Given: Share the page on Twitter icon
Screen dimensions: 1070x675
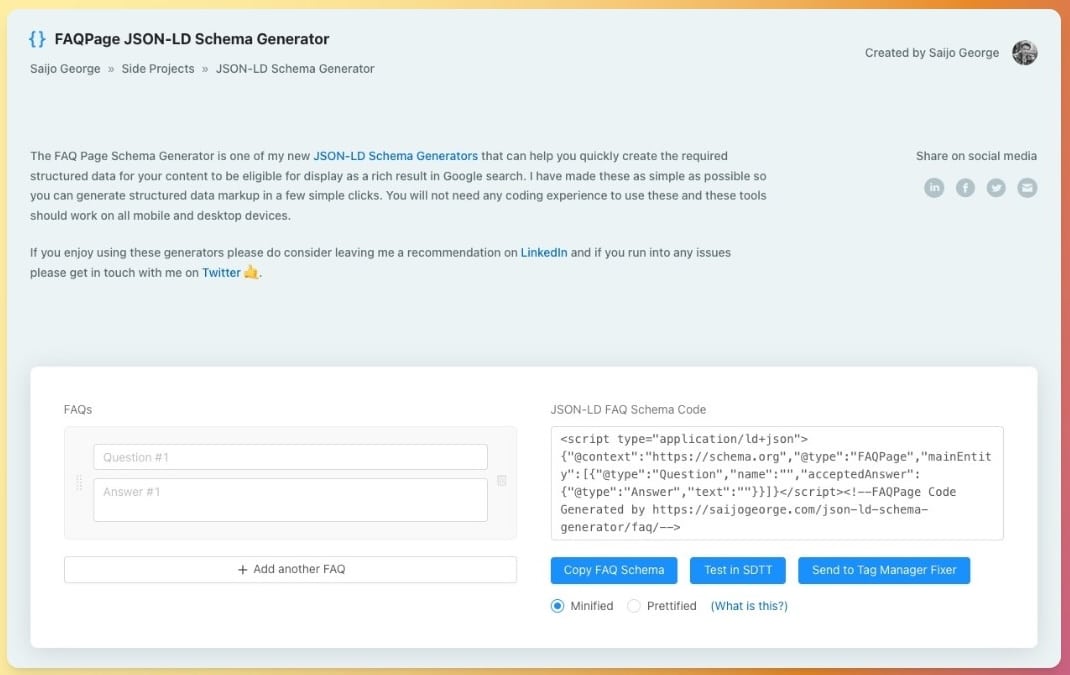Looking at the screenshot, I should pyautogui.click(x=996, y=188).
